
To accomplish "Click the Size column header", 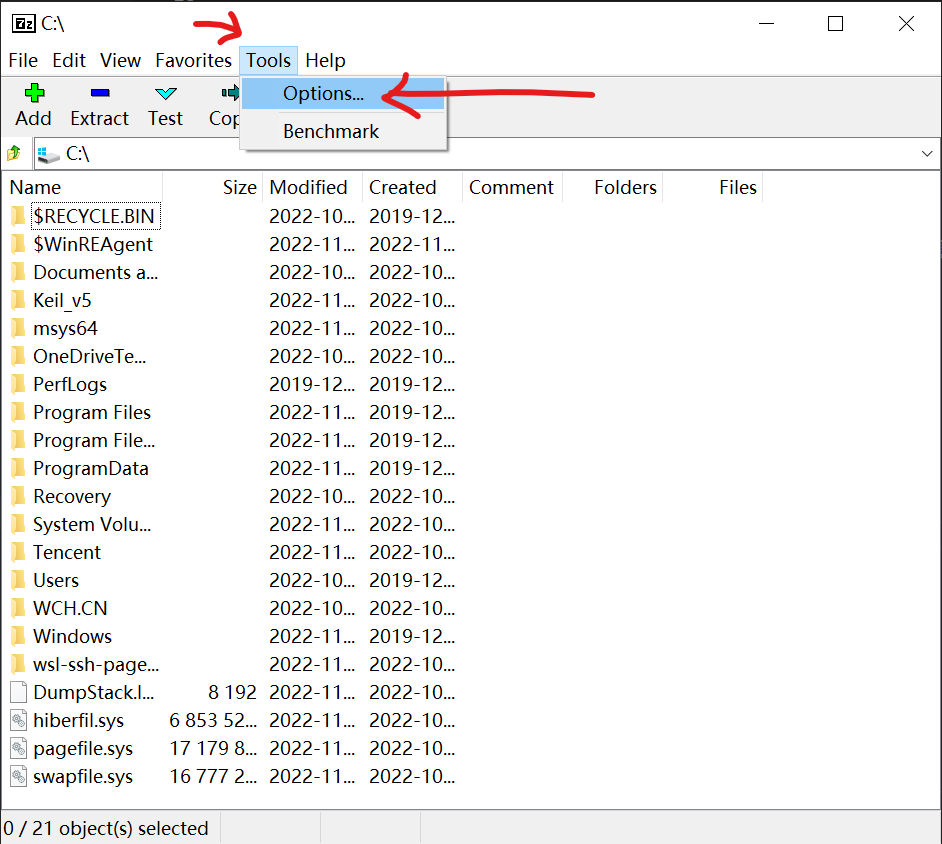I will 240,187.
